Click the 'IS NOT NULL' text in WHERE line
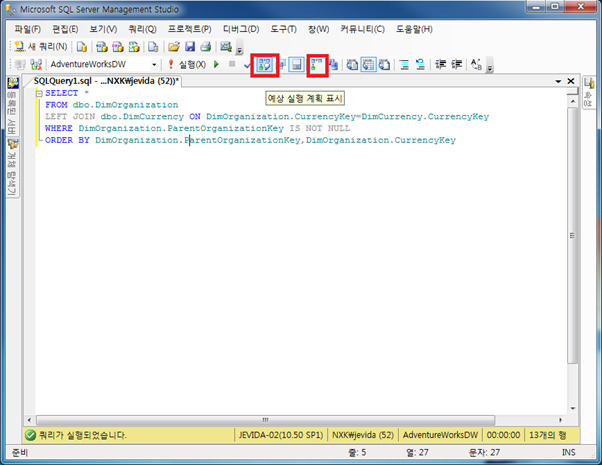The image size is (602, 465). tap(320, 128)
